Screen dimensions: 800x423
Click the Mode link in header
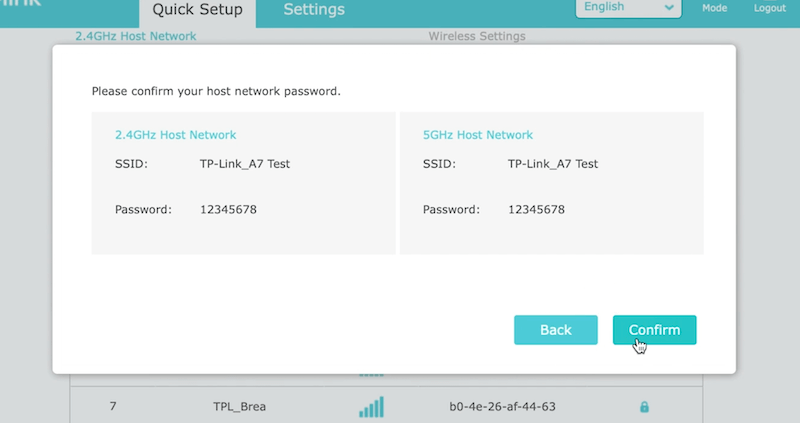pos(714,8)
